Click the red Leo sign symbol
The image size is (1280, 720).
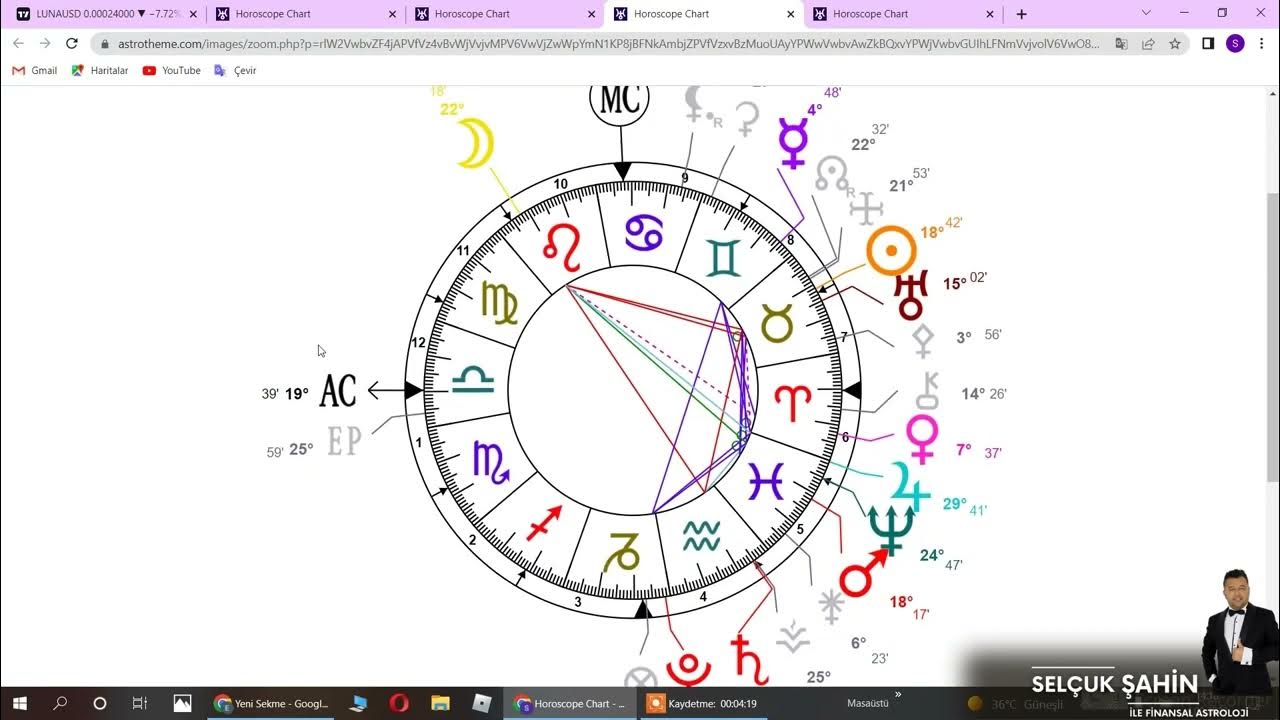coord(562,247)
